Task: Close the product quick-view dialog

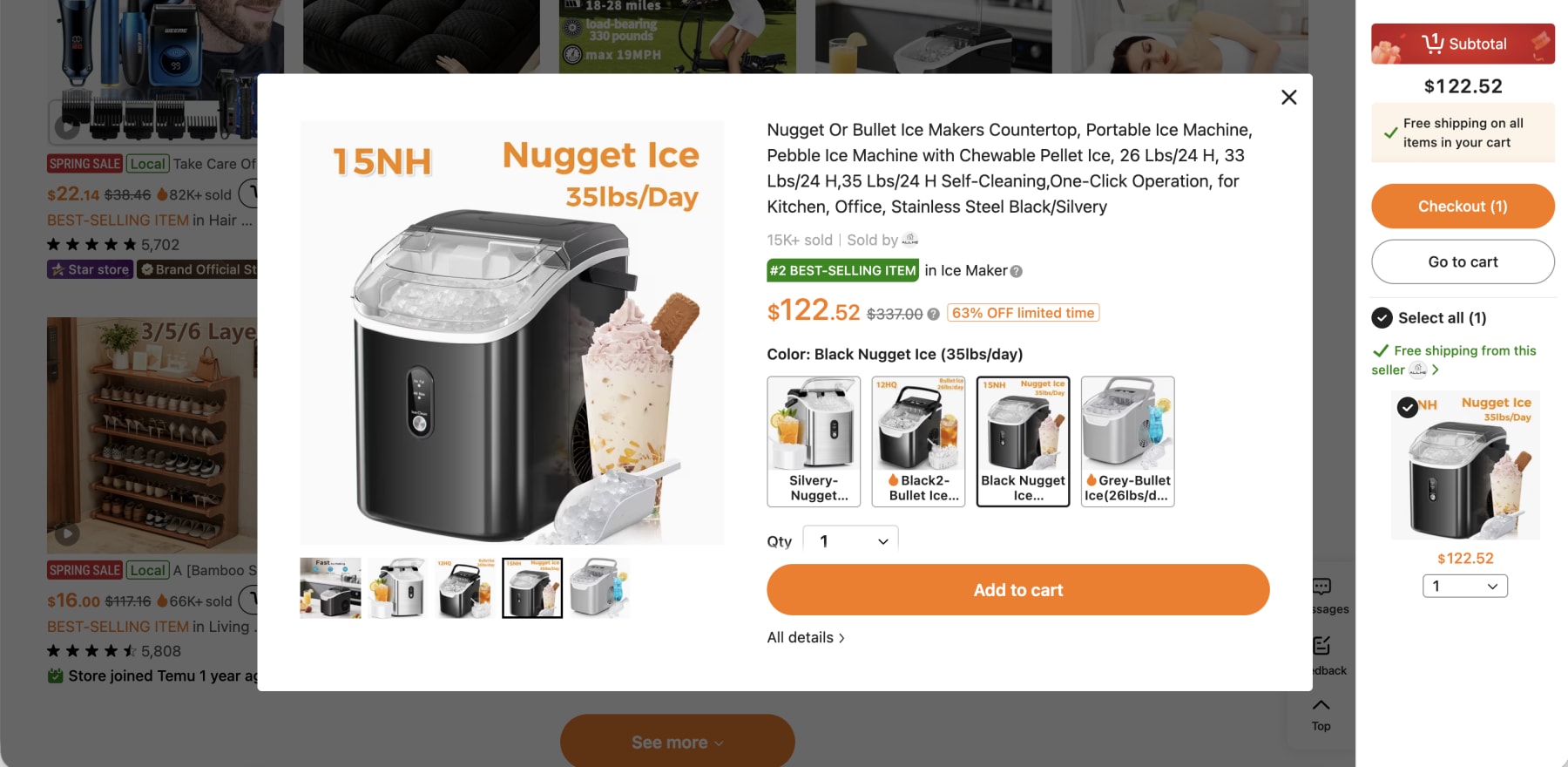Action: (x=1289, y=97)
